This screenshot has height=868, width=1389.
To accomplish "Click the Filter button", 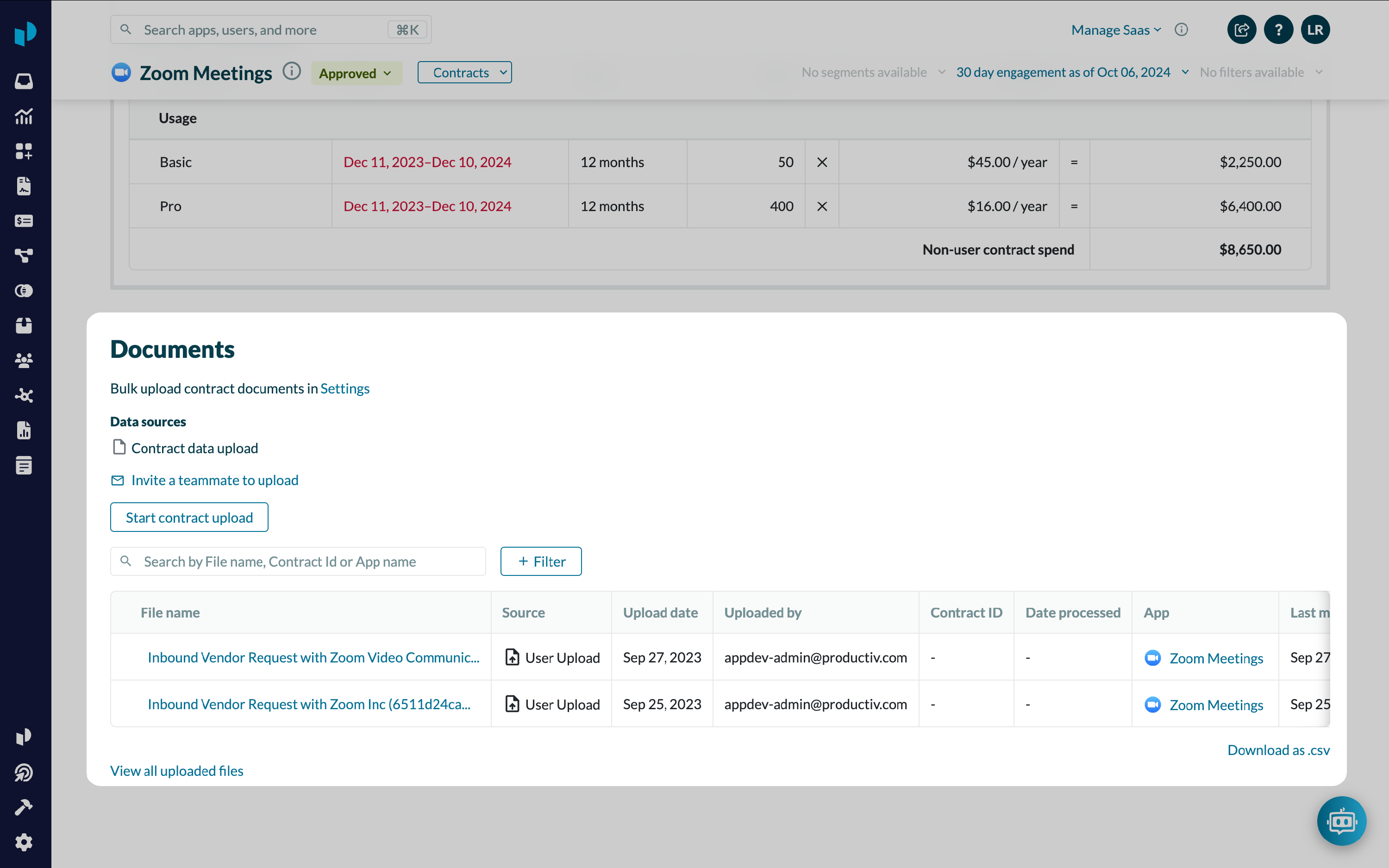I will [x=541, y=562].
